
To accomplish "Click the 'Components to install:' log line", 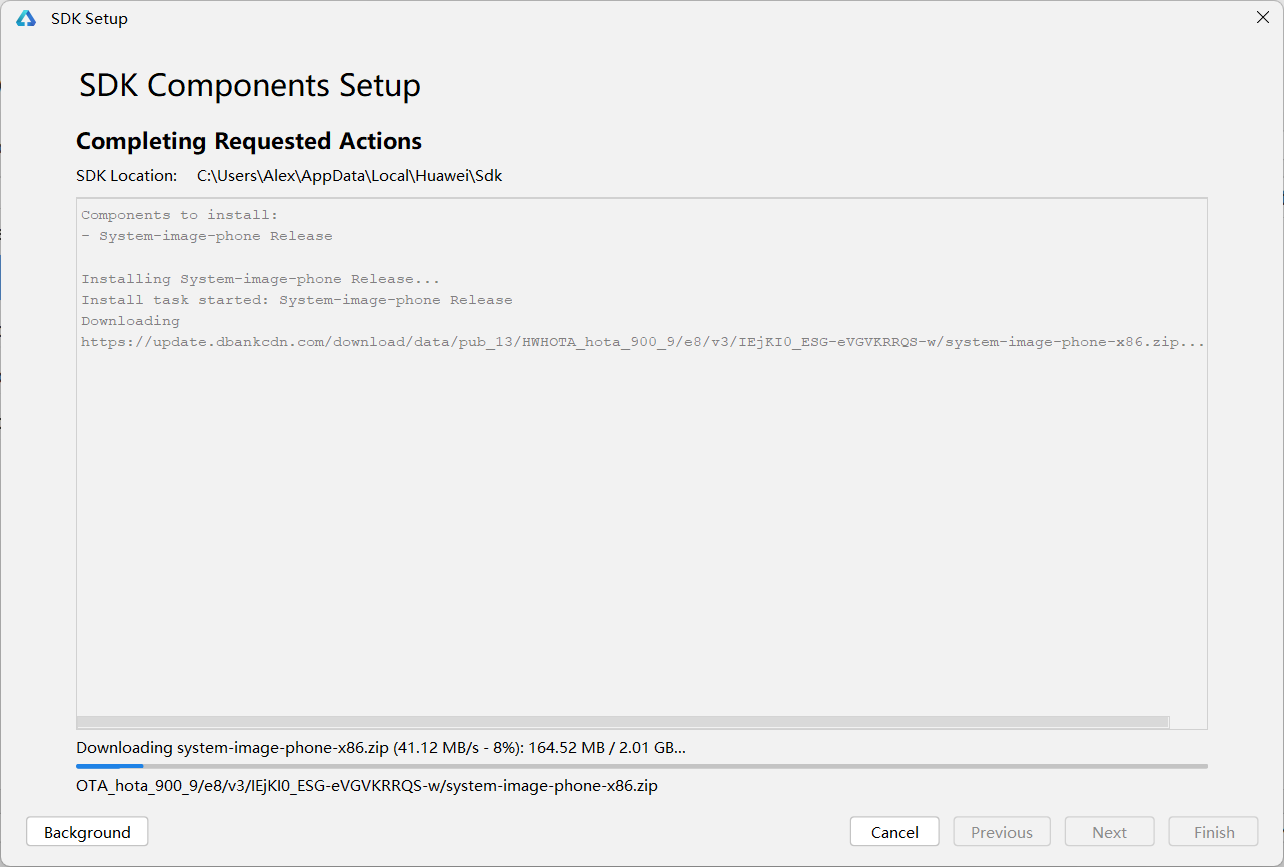I will pyautogui.click(x=180, y=215).
